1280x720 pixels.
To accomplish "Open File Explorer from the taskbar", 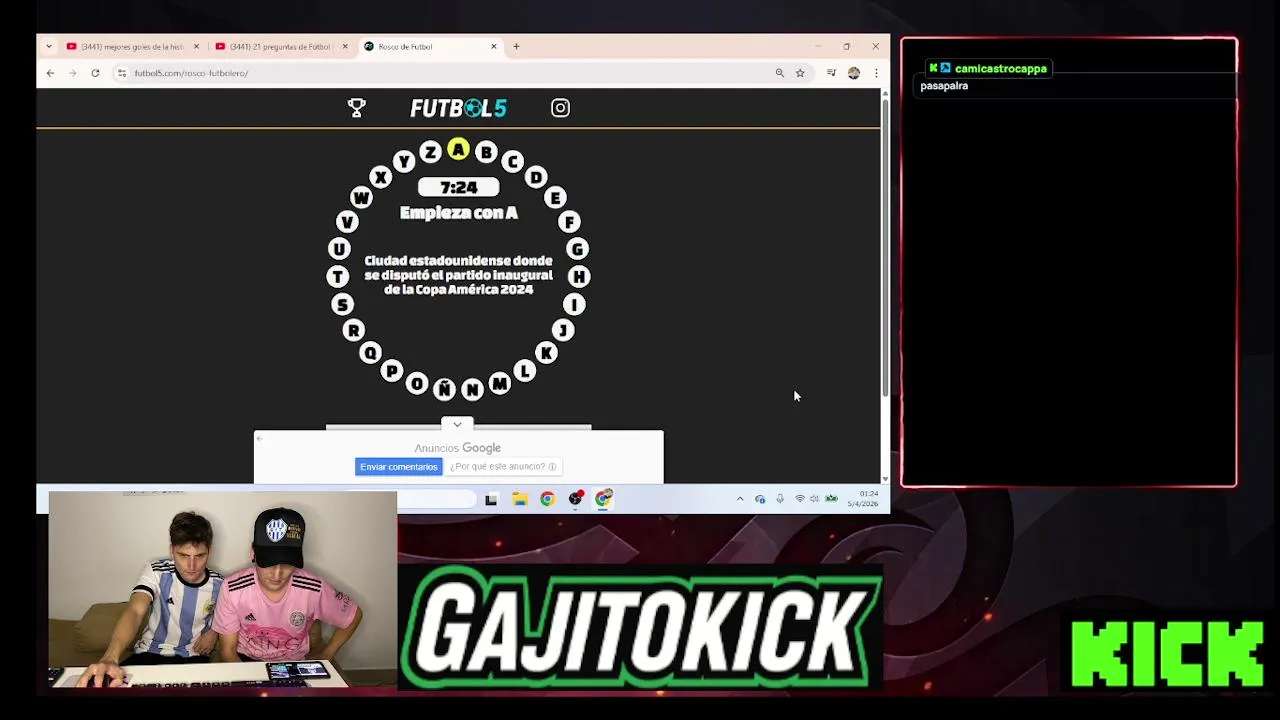I will (x=520, y=499).
